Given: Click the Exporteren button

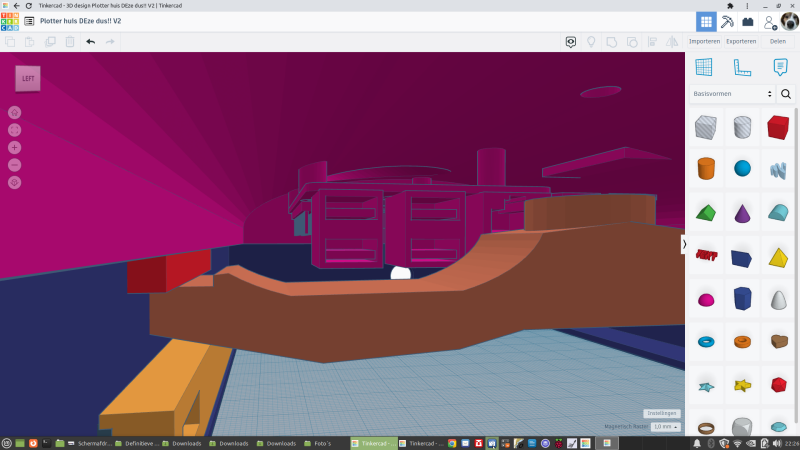Looking at the screenshot, I should 741,42.
